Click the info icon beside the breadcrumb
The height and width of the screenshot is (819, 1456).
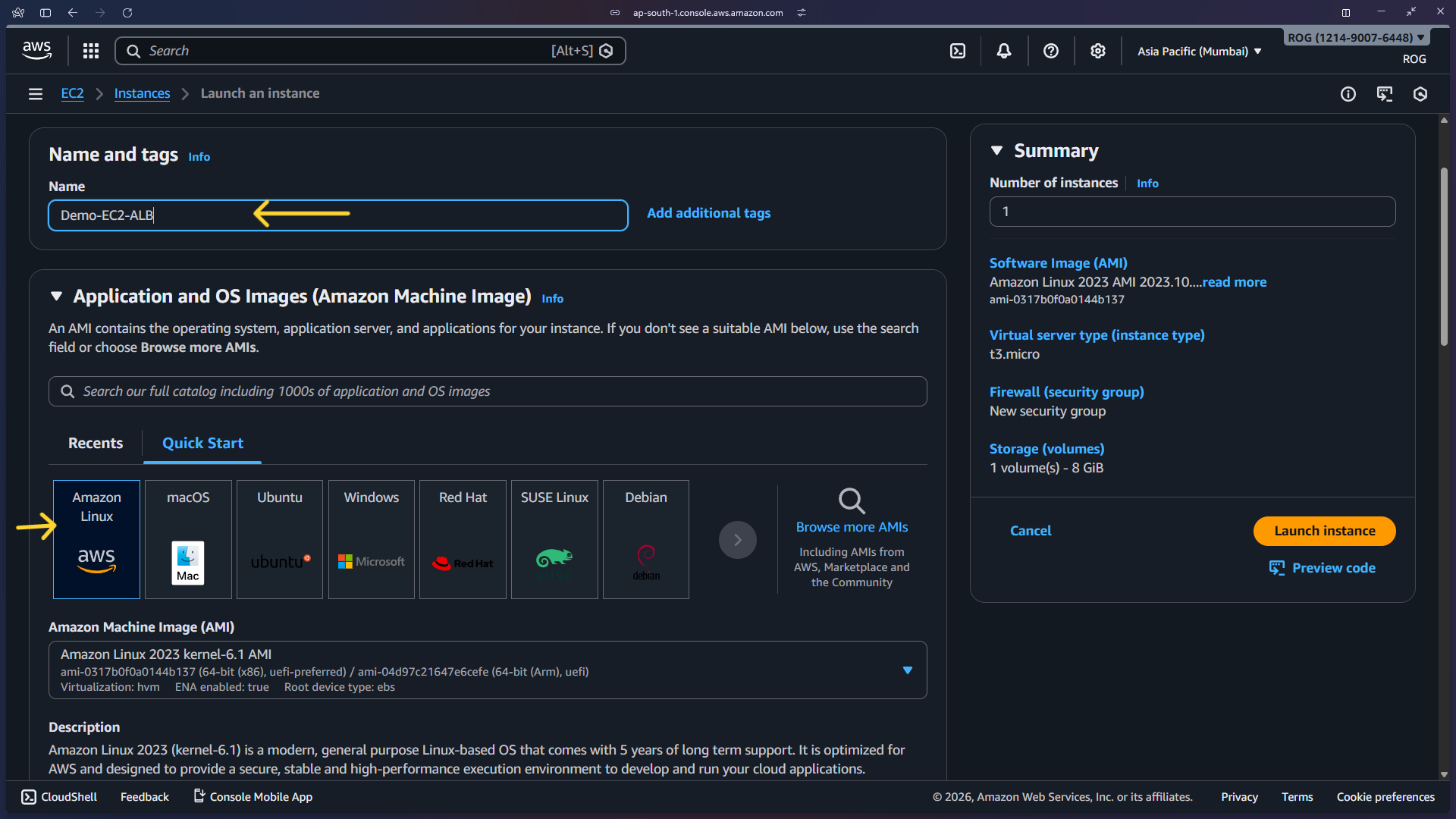pyautogui.click(x=1348, y=94)
